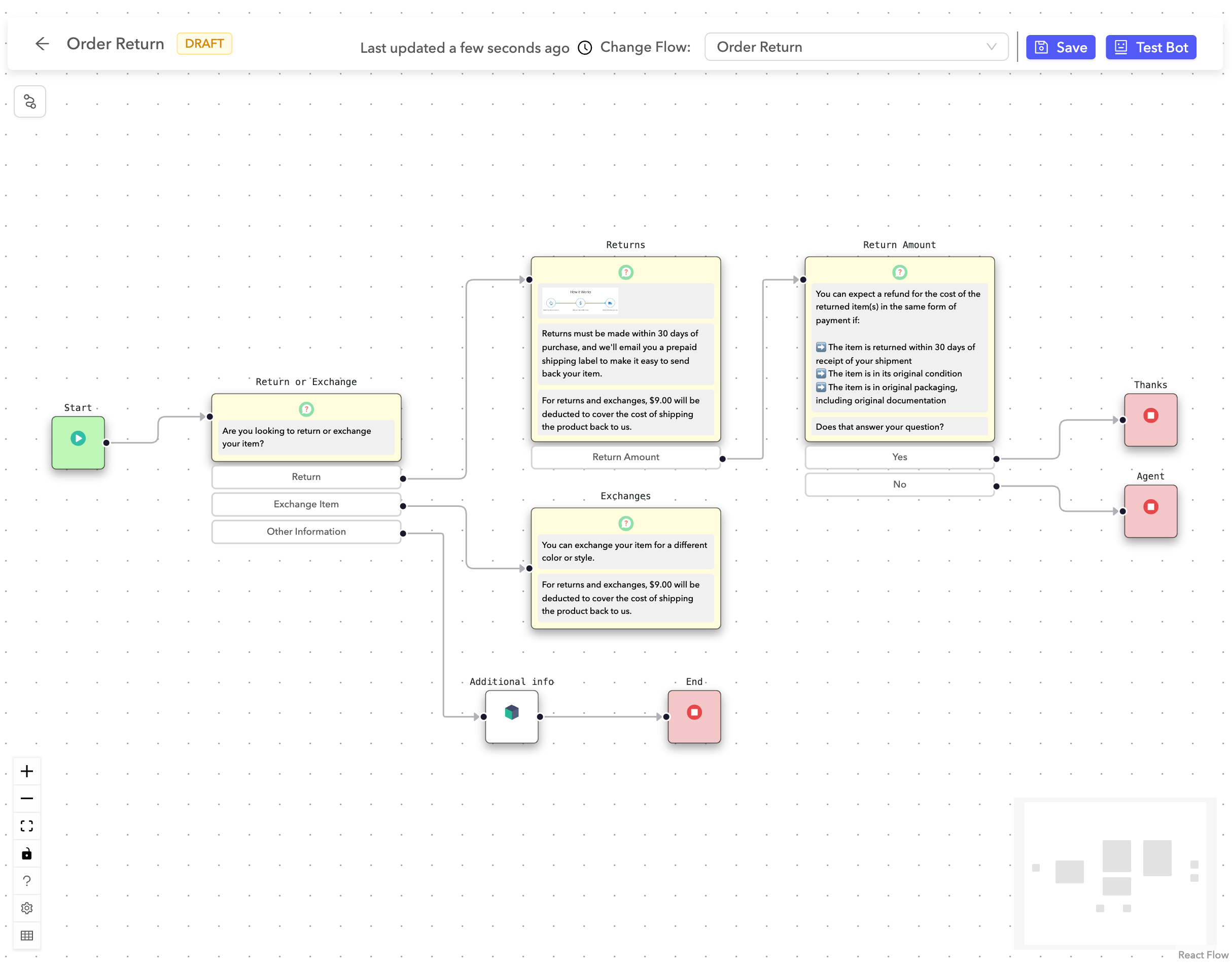
Task: Click the question badge on Returns node
Action: click(625, 272)
